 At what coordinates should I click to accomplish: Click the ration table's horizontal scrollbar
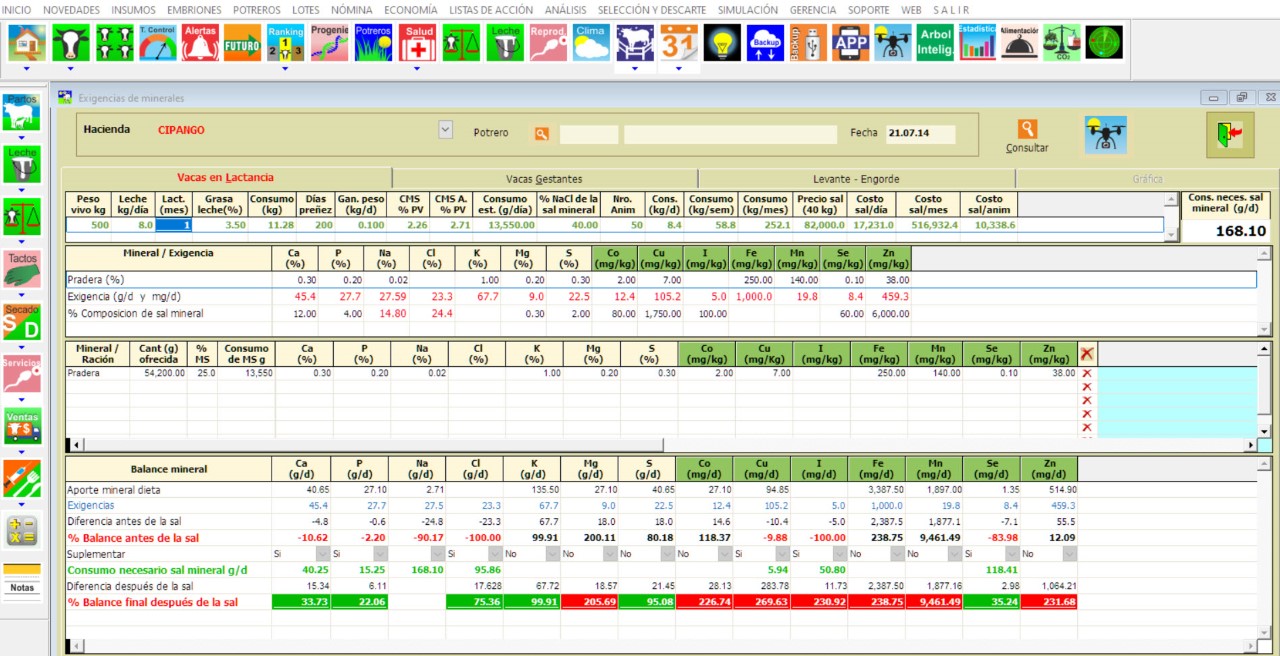point(660,445)
